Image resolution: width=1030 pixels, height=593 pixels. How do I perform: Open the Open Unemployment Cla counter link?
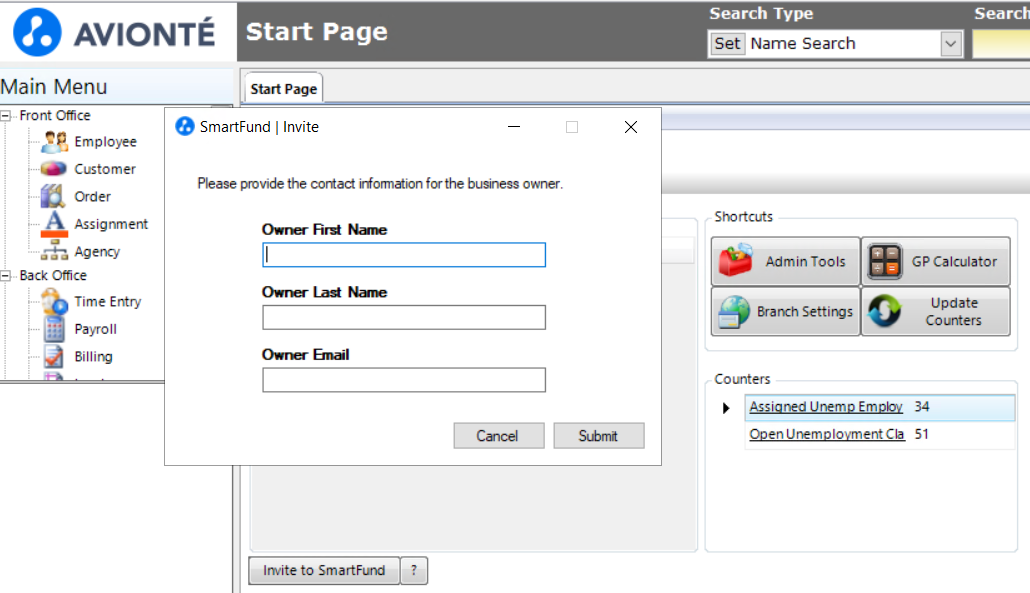[x=826, y=435]
